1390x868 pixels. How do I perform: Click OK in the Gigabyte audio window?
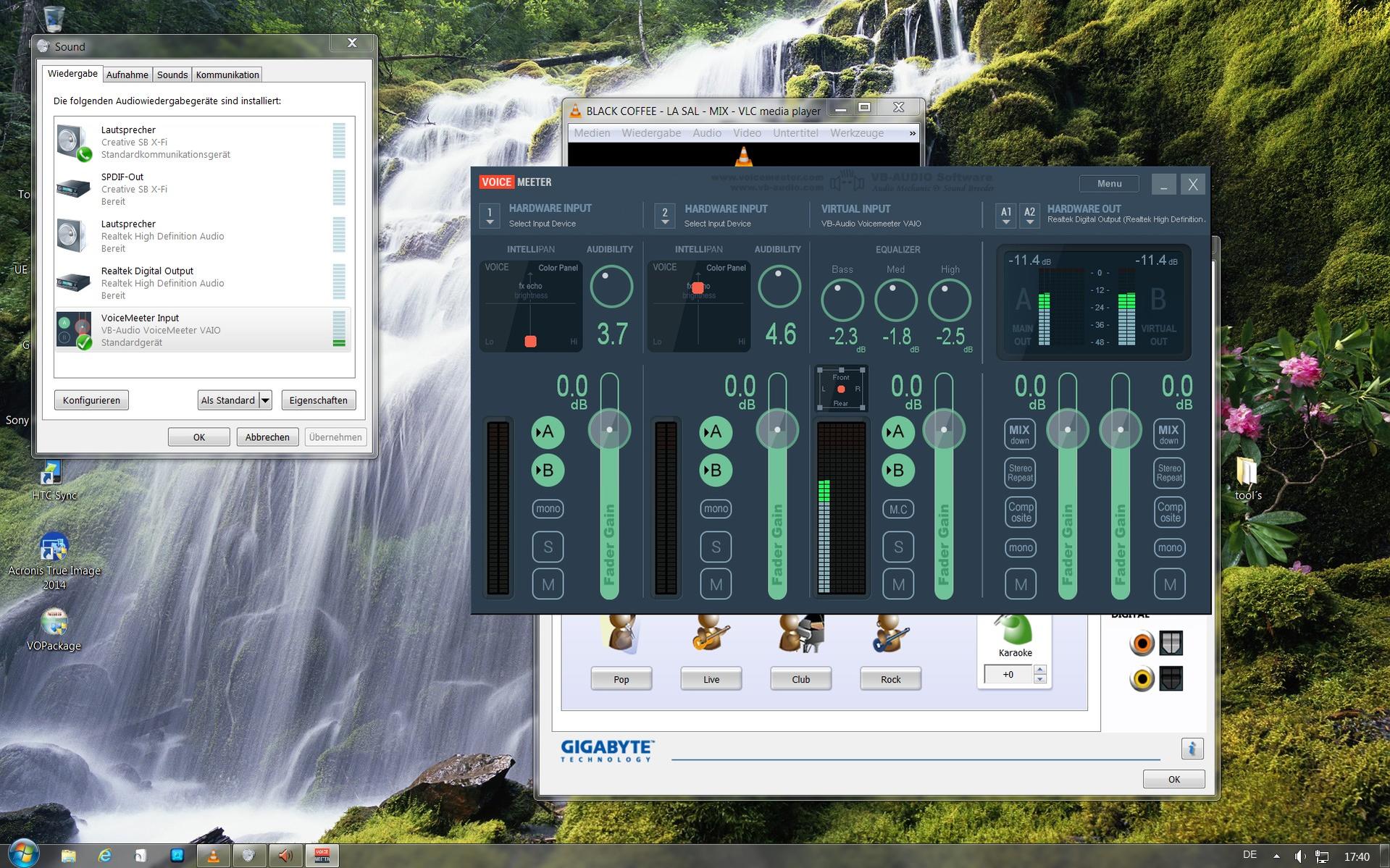click(x=1173, y=780)
